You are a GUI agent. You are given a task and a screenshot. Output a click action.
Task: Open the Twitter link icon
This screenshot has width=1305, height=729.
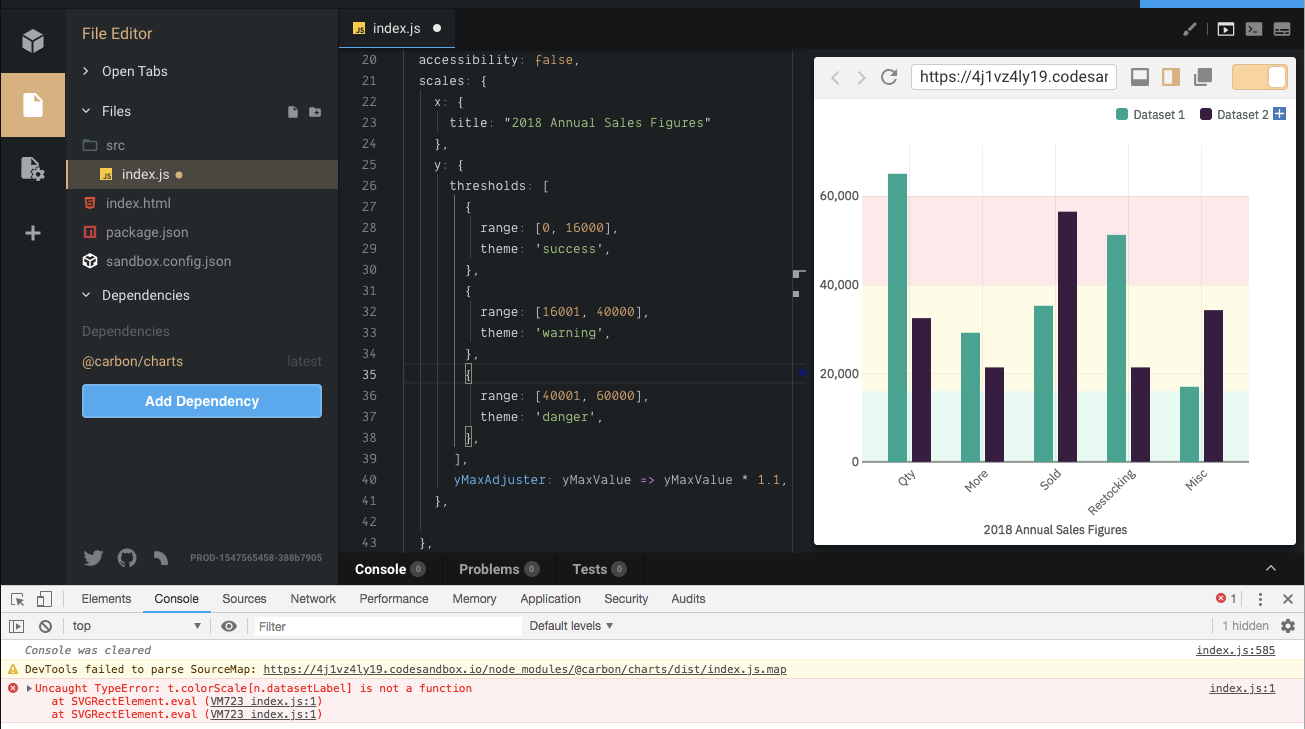tap(93, 558)
